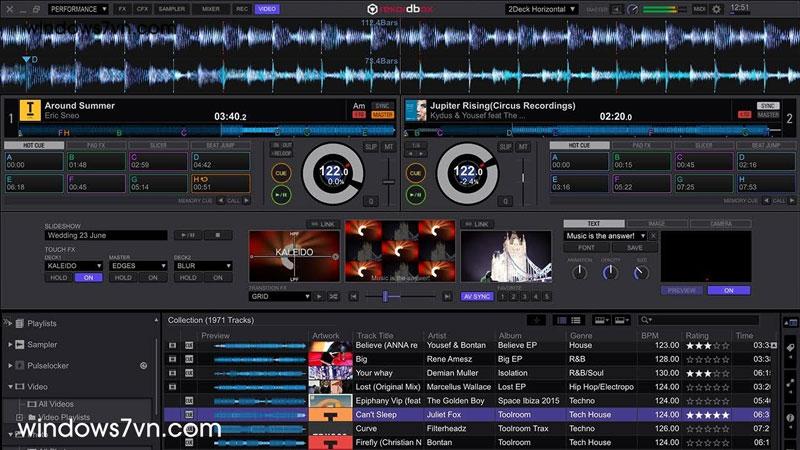Collapse the Video tree item
This screenshot has height=450, width=800.
[x=10, y=387]
